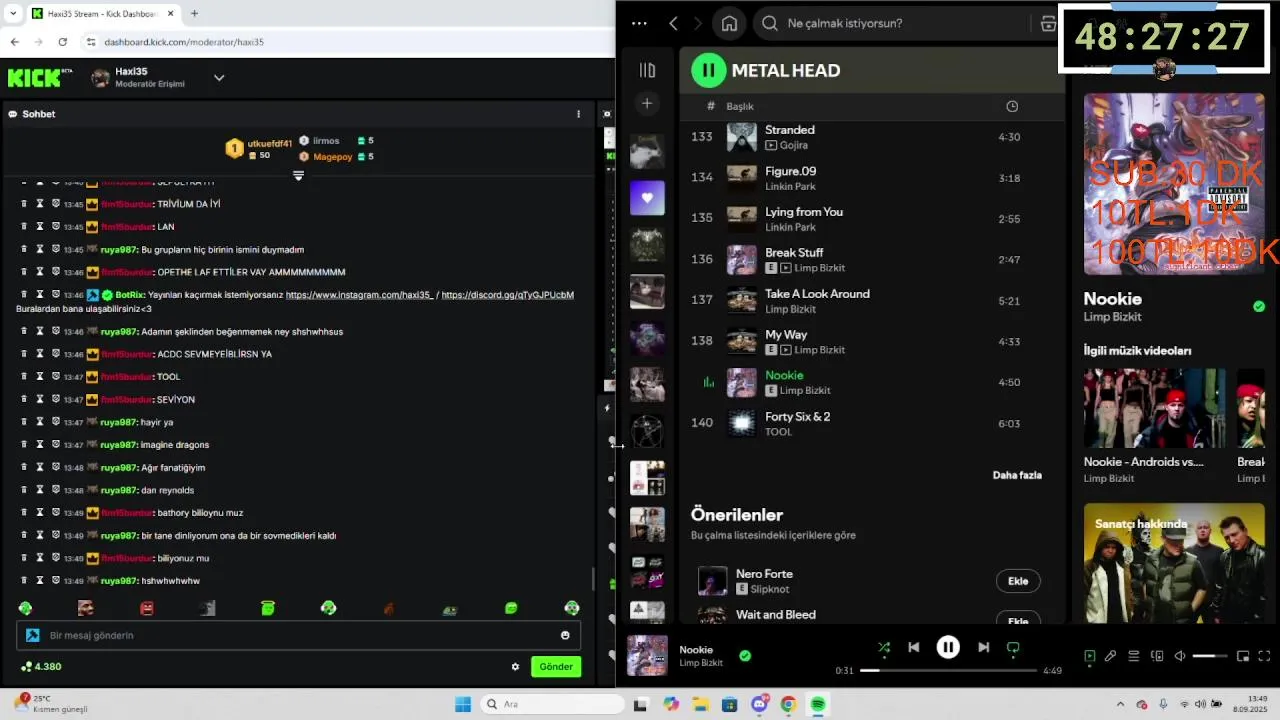Go back in Spotify navigation

tap(674, 23)
